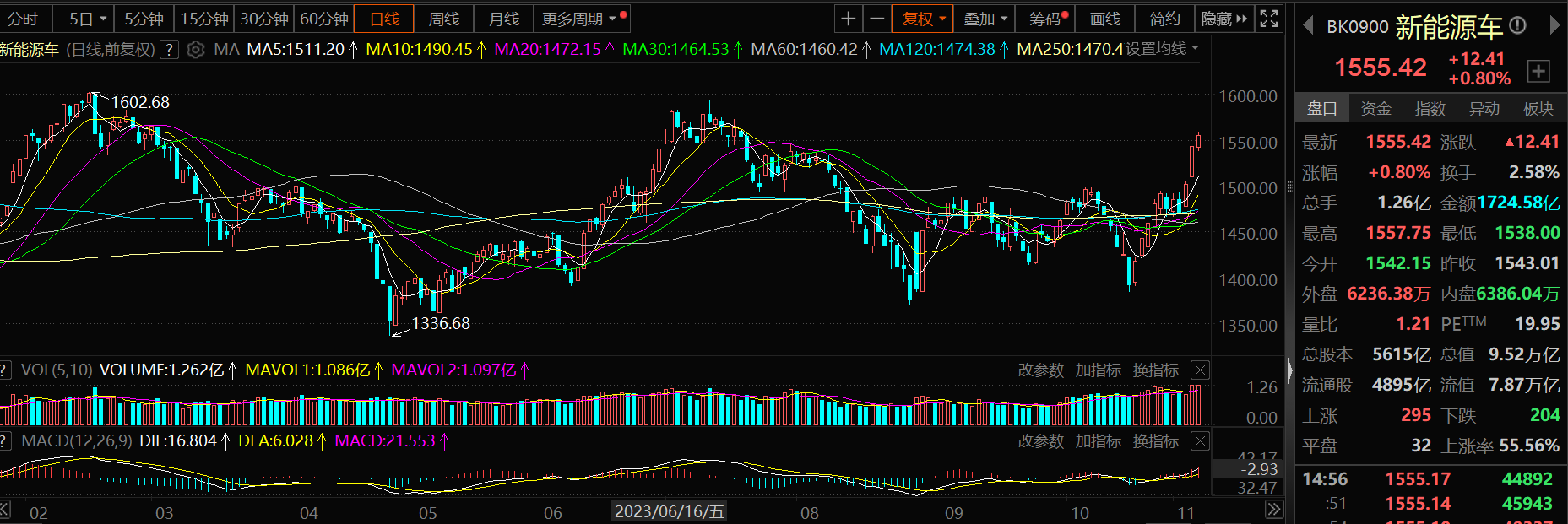Screen dimensions: 1568x524
Task: Close the VOL indicator panel
Action: point(1200,370)
